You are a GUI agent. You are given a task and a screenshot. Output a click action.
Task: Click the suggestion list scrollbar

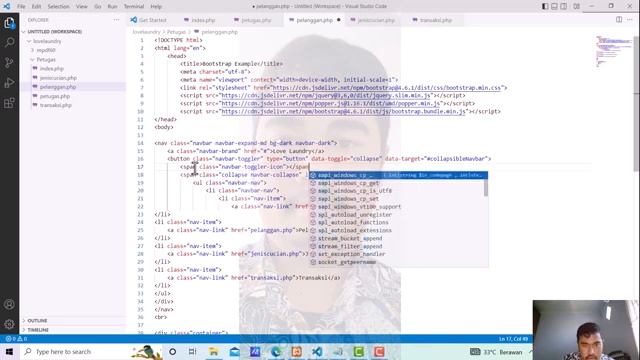coord(486,188)
